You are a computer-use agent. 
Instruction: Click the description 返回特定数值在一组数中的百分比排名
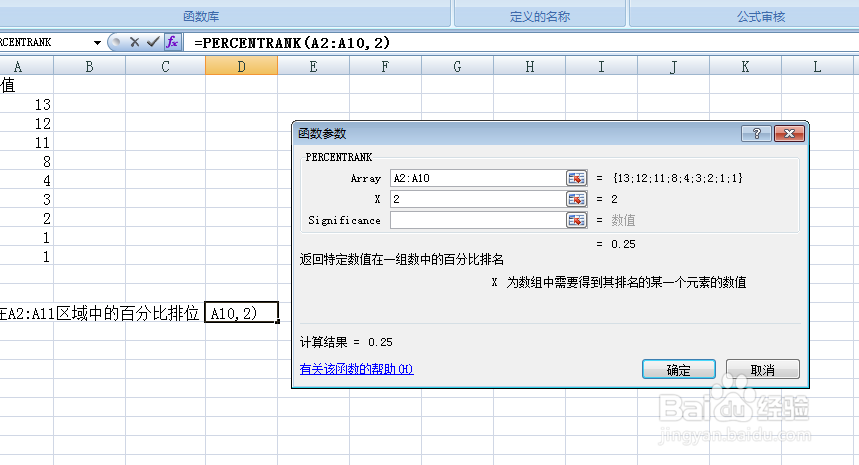(x=402, y=260)
